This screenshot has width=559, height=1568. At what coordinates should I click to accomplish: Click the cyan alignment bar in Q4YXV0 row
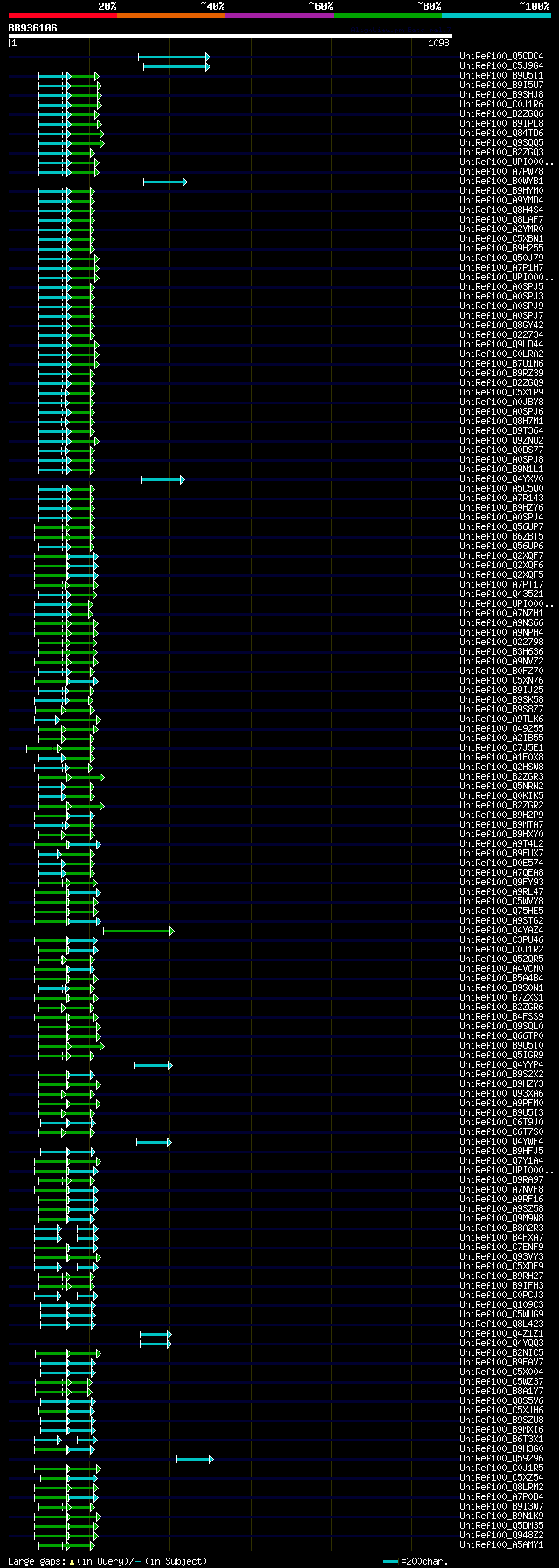click(163, 479)
